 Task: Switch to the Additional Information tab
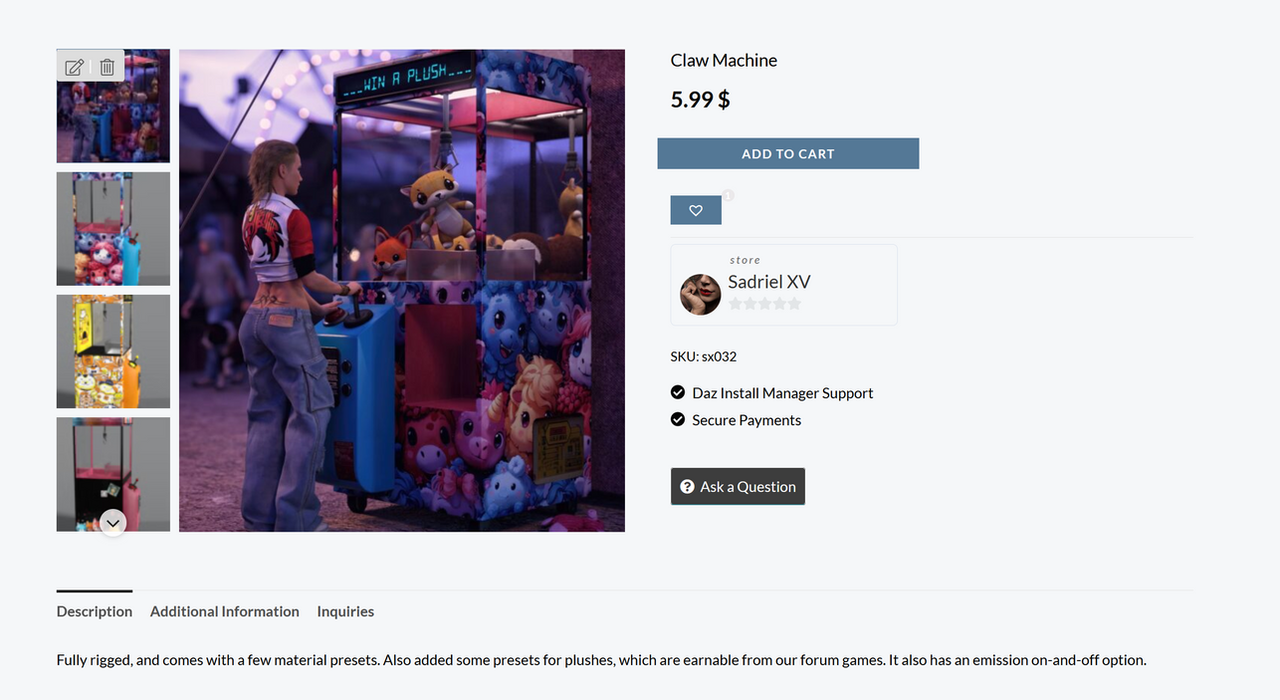[x=225, y=611]
